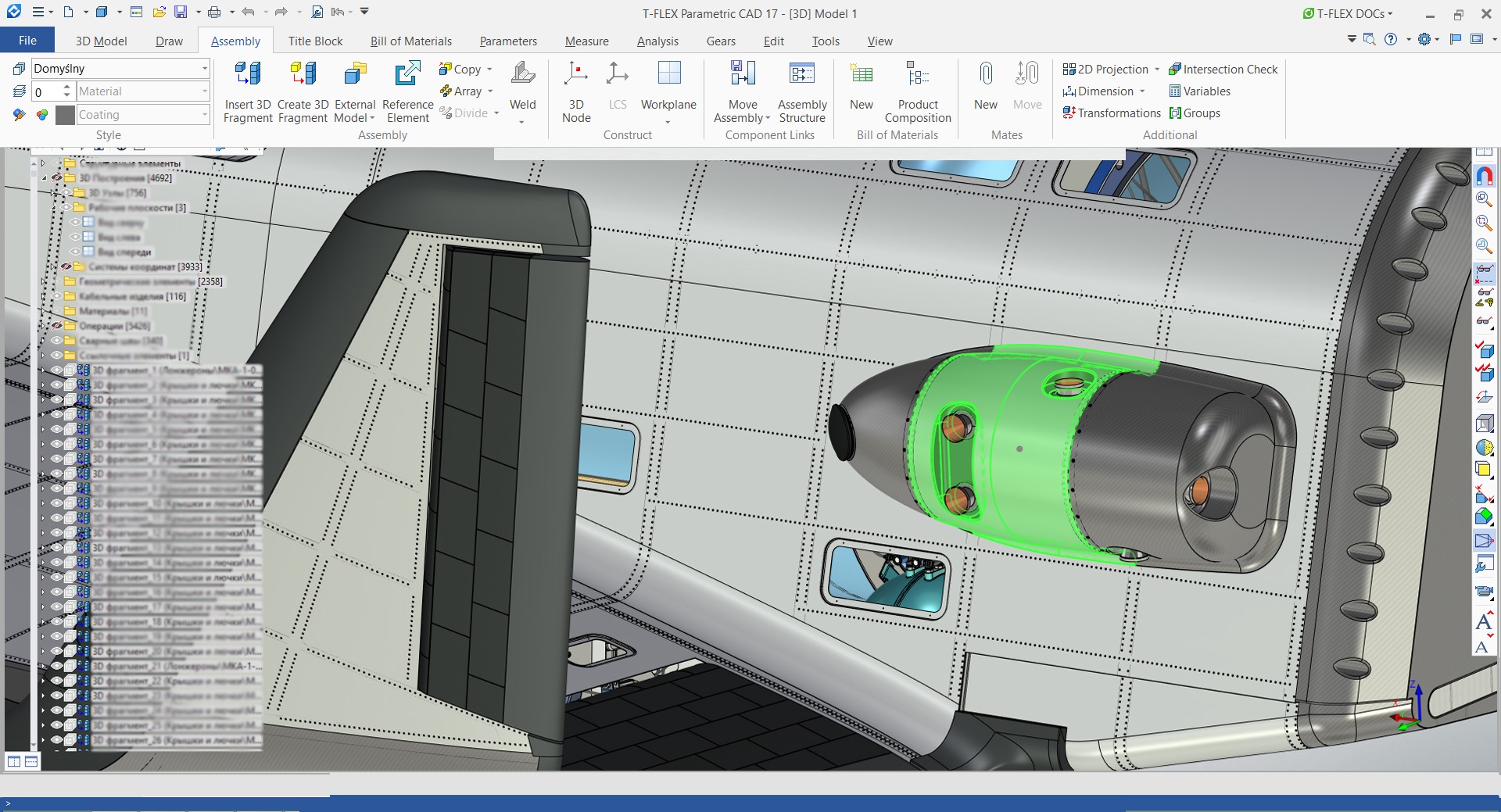The height and width of the screenshot is (812, 1501).
Task: Click the Insert 3D Fragment icon
Action: pos(247,74)
